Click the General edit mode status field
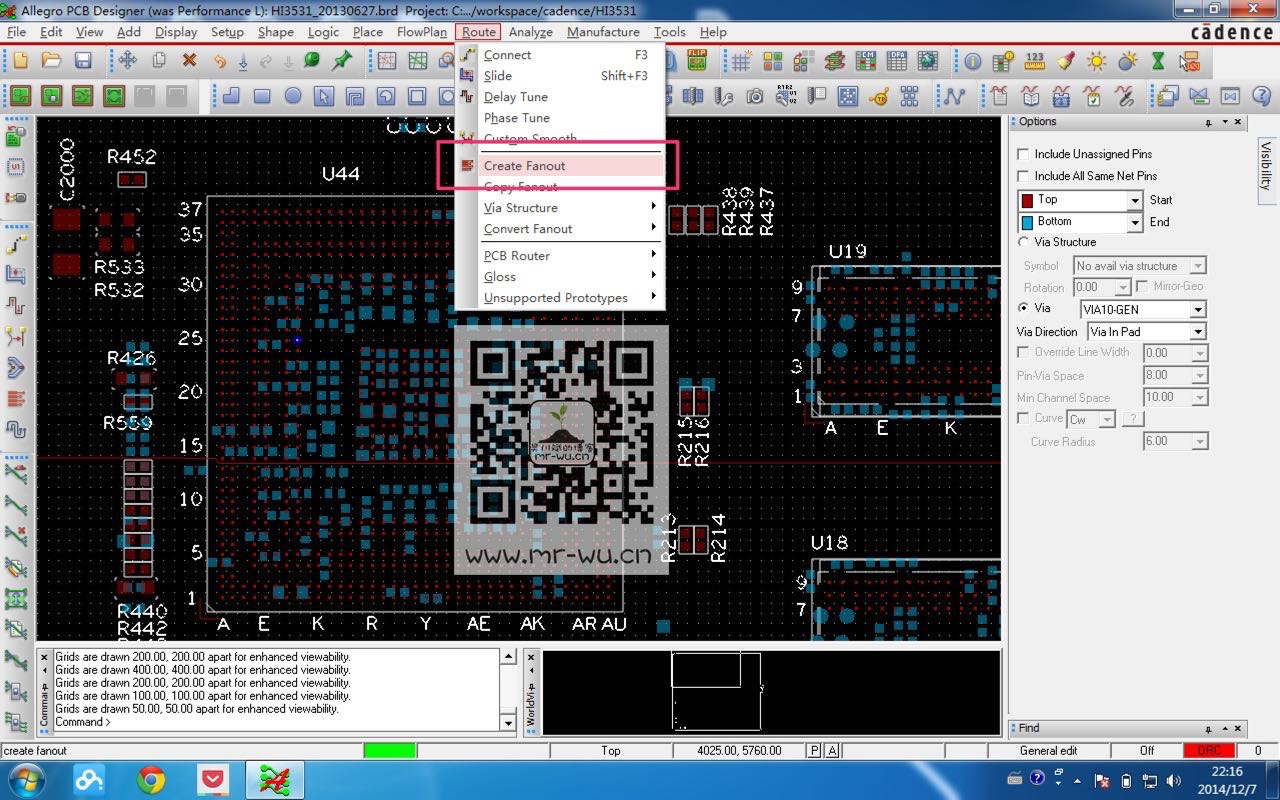 [x=1048, y=750]
